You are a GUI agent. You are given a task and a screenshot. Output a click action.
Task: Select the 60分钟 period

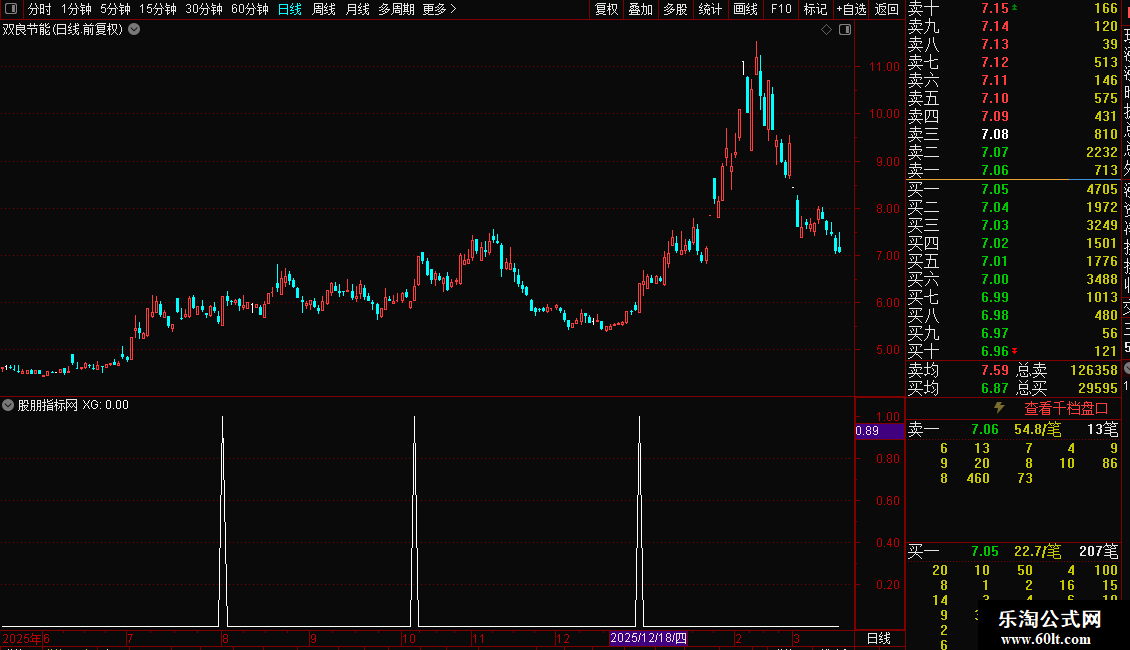[x=250, y=9]
